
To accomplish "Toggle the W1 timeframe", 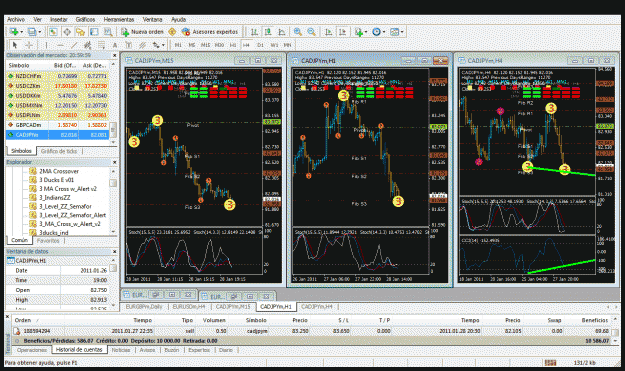I will point(274,45).
